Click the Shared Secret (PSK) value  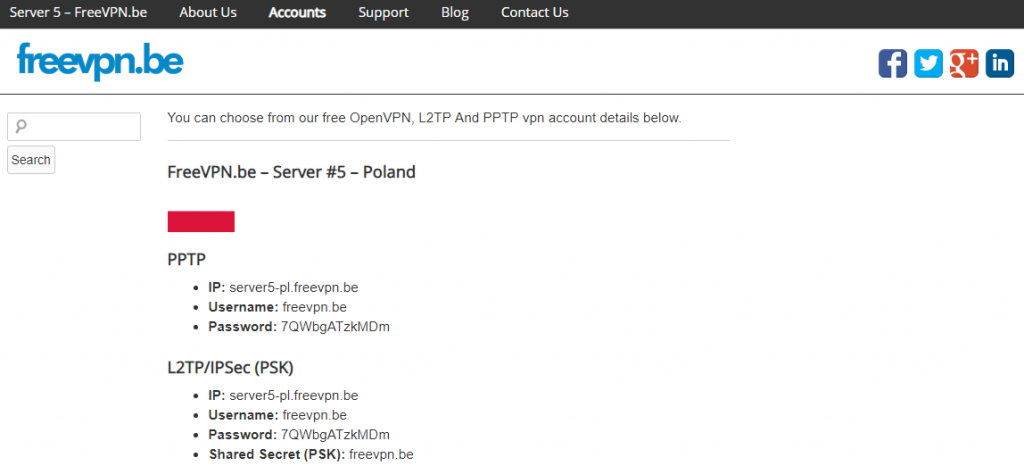pyautogui.click(x=381, y=455)
